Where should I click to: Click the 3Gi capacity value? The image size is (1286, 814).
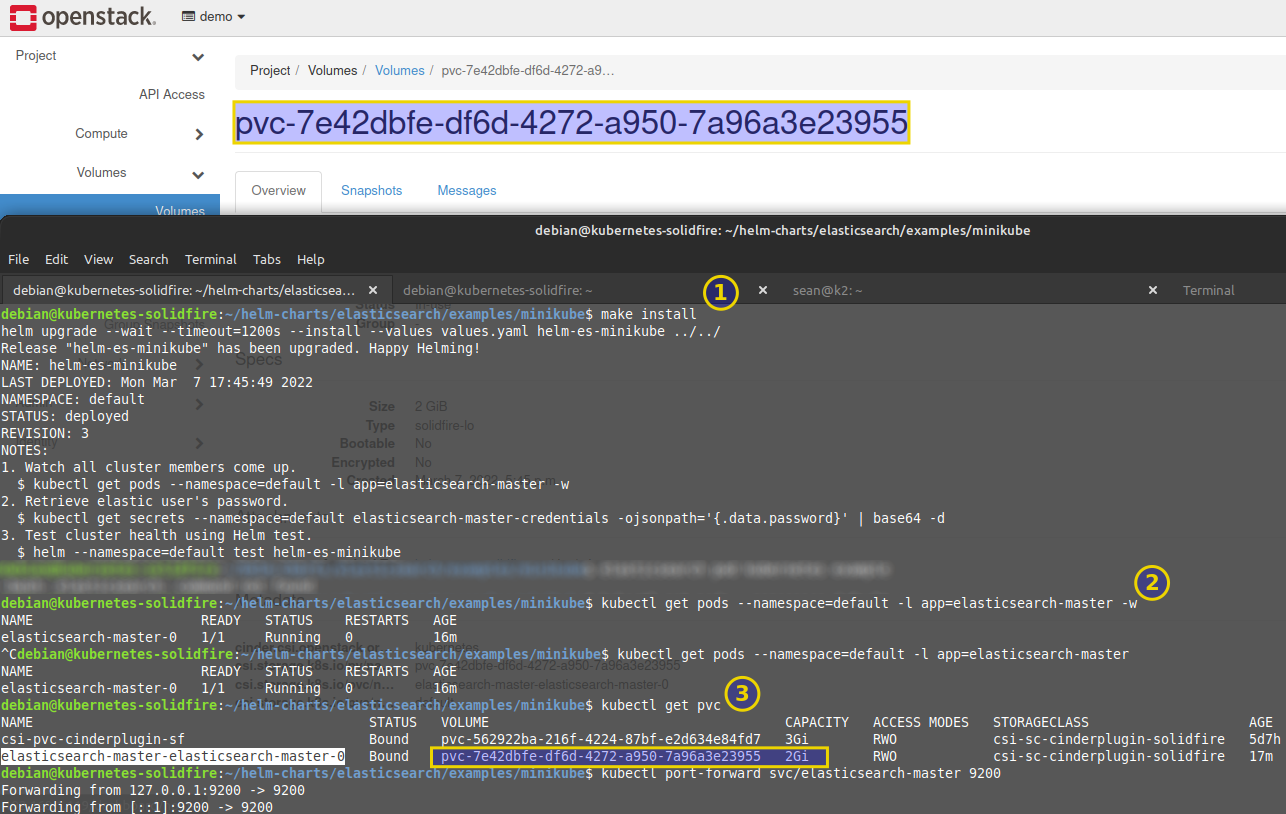pos(796,739)
